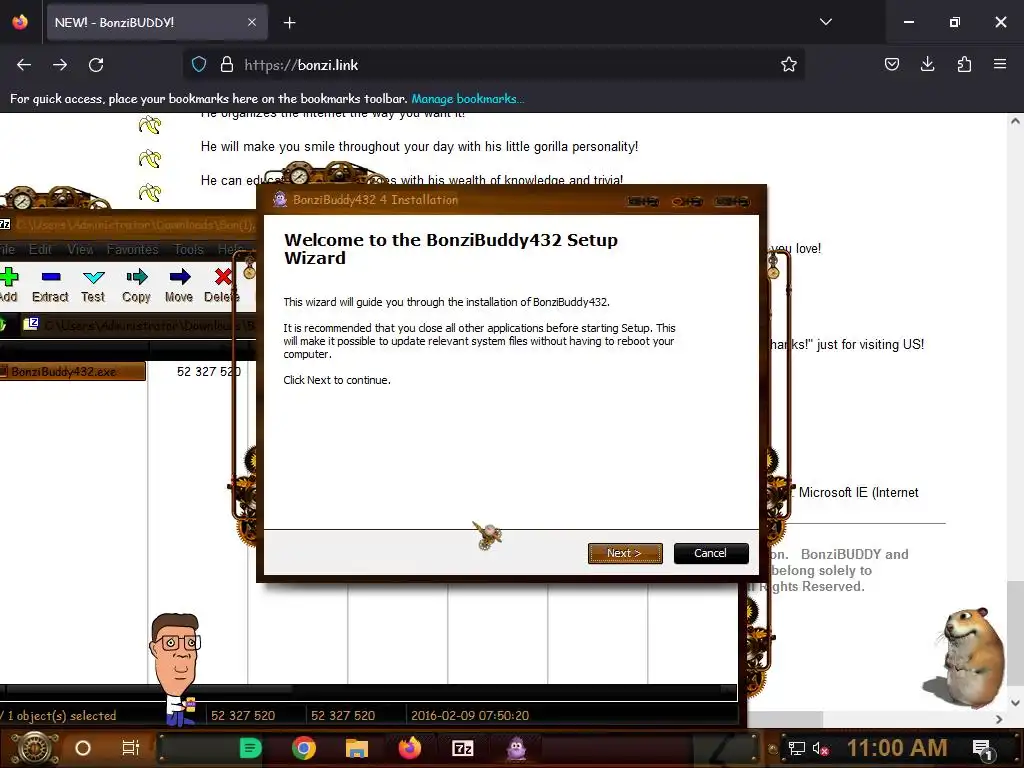Viewport: 1024px width, 768px height.
Task: Click the page scroll up arrow
Action: 1016,121
